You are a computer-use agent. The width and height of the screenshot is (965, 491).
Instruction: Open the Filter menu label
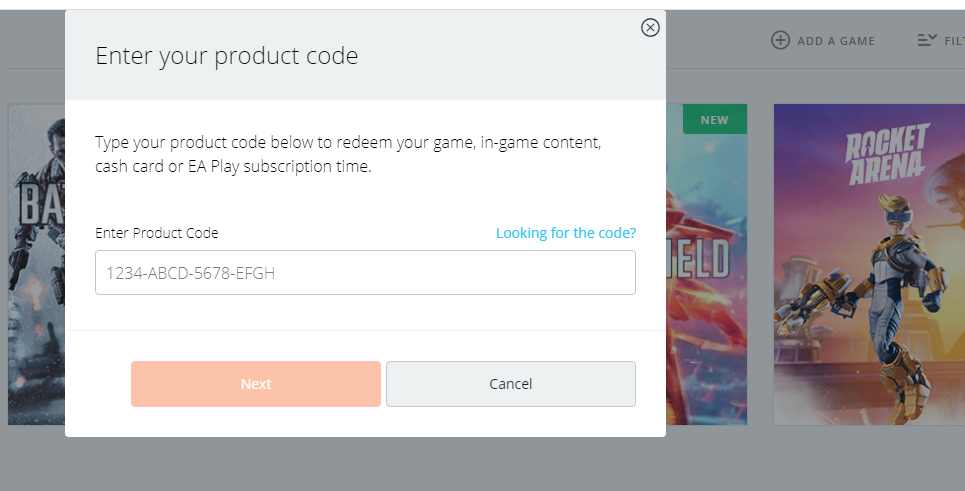[952, 41]
